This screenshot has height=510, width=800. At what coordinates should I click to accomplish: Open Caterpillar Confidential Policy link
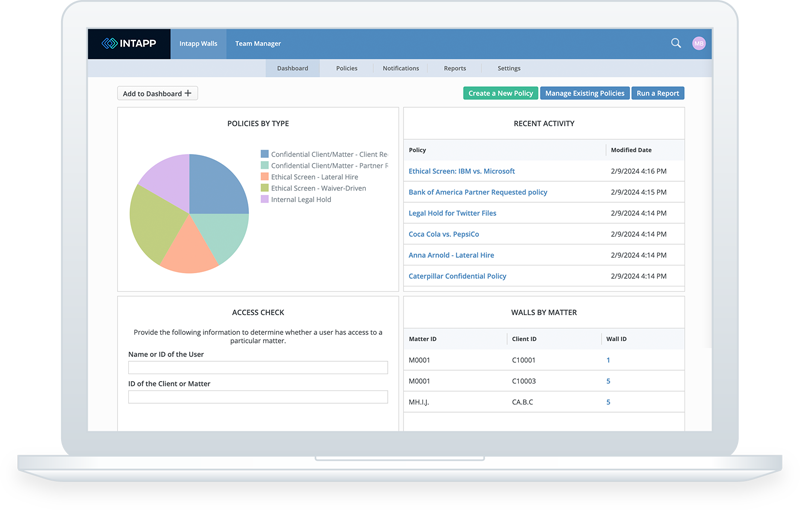pos(457,276)
